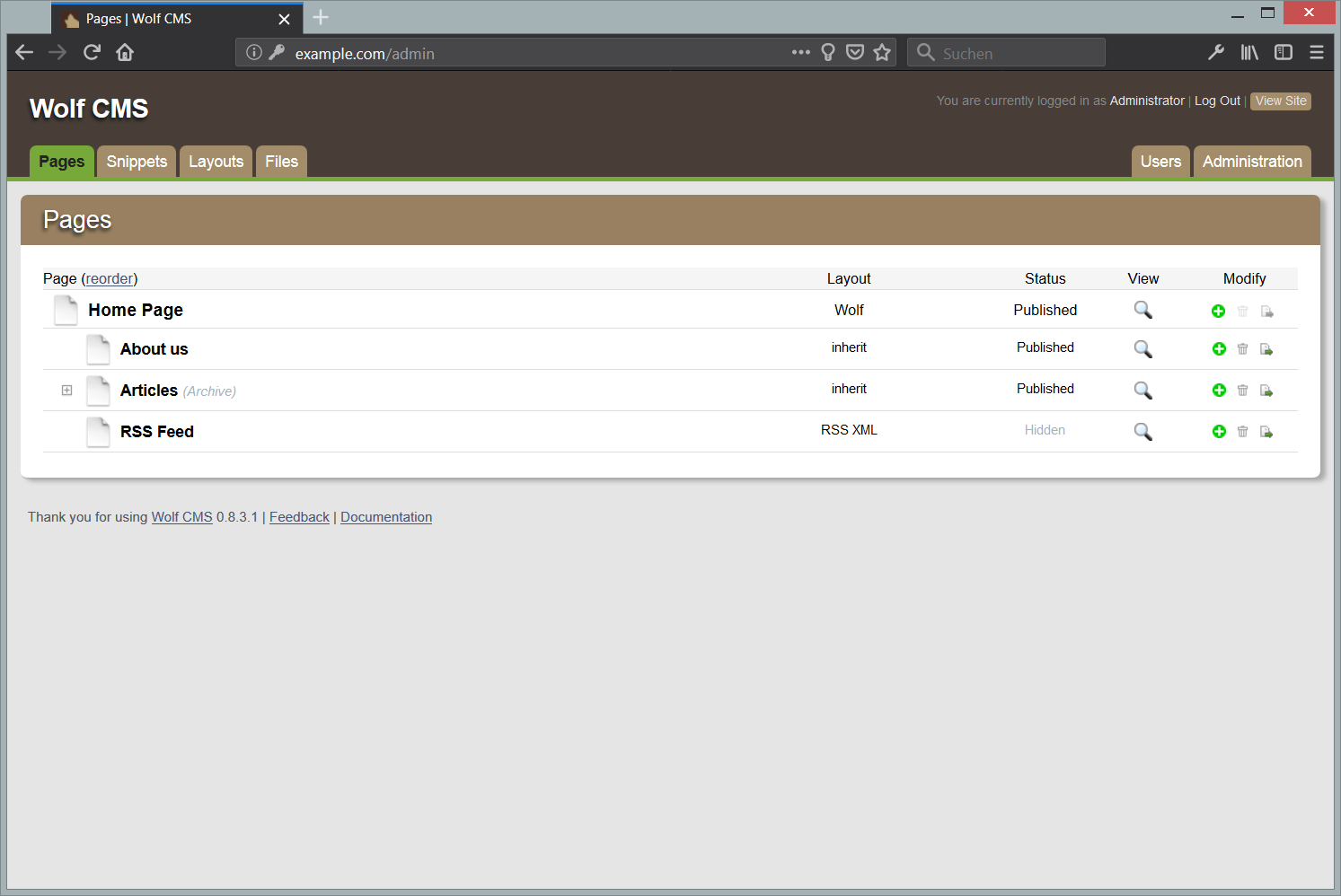Switch to the Pages tab
1341x896 pixels.
pyautogui.click(x=61, y=162)
